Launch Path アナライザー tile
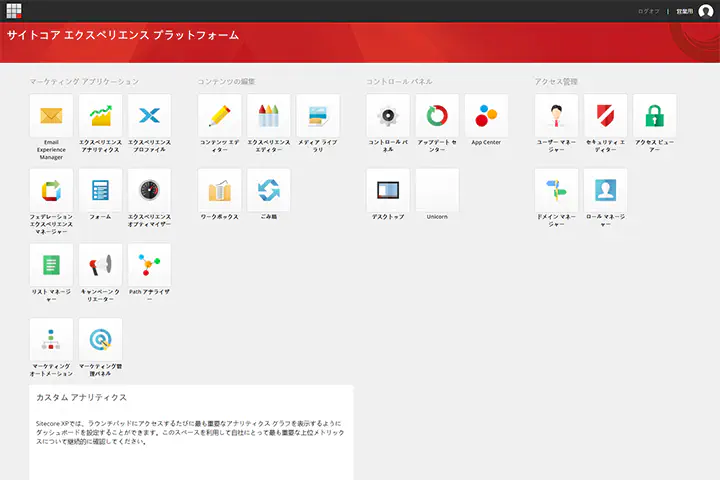 [x=149, y=265]
